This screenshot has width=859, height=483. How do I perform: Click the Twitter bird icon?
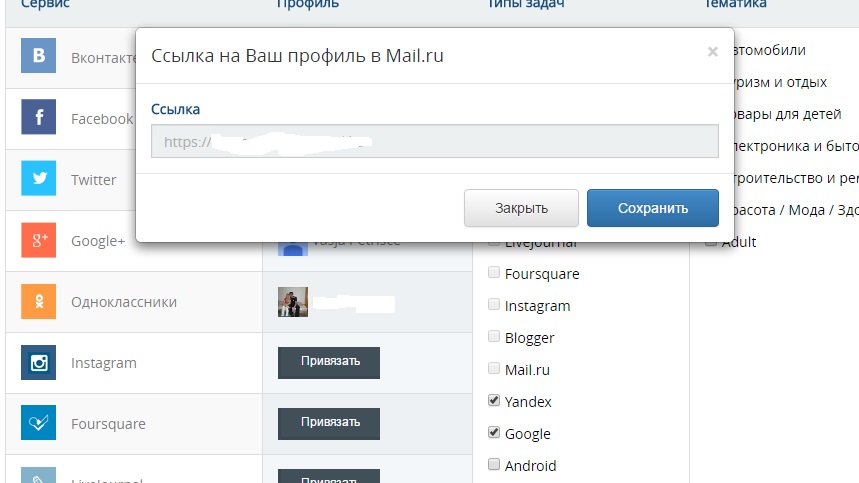coord(38,178)
